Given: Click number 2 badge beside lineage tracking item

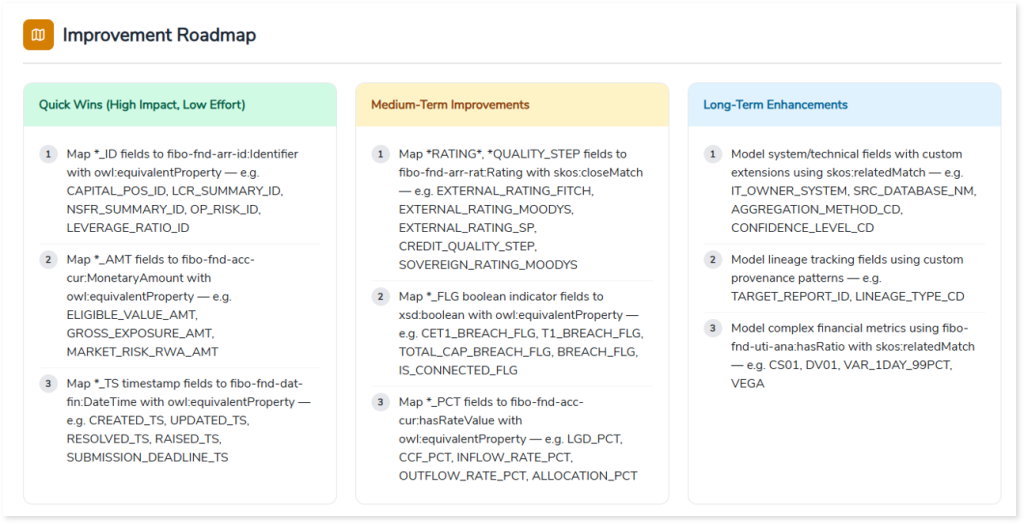Looking at the screenshot, I should coord(712,260).
